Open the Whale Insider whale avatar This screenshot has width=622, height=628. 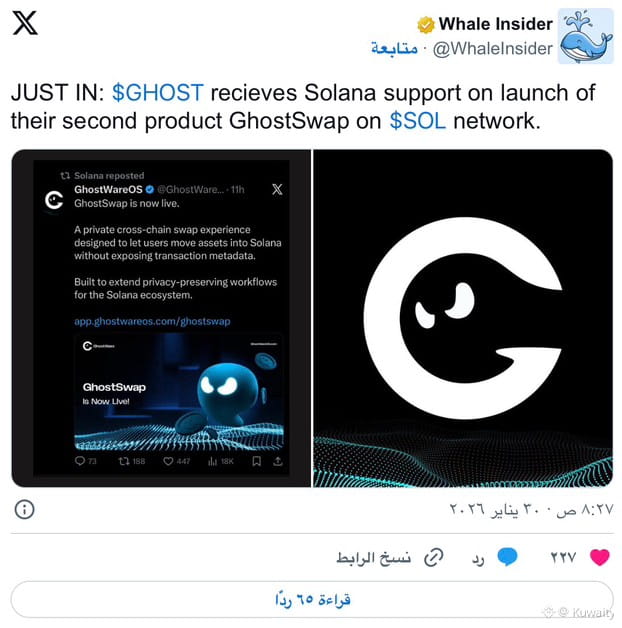(586, 36)
